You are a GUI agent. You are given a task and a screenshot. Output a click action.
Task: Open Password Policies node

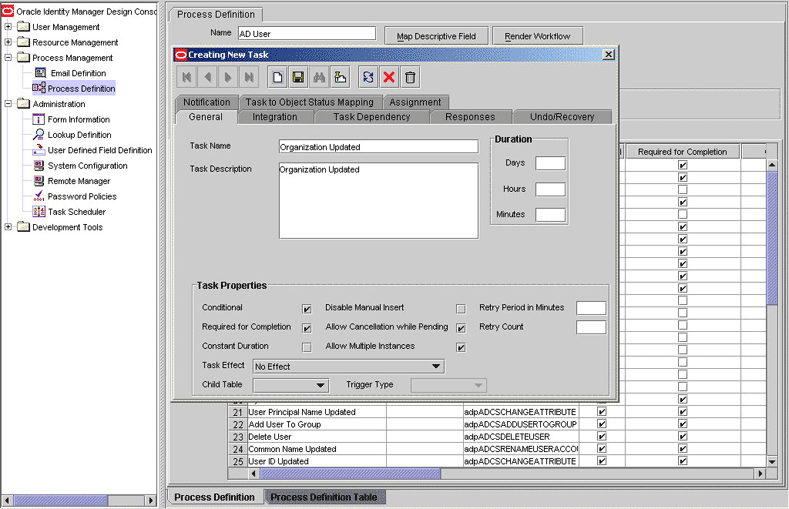82,197
